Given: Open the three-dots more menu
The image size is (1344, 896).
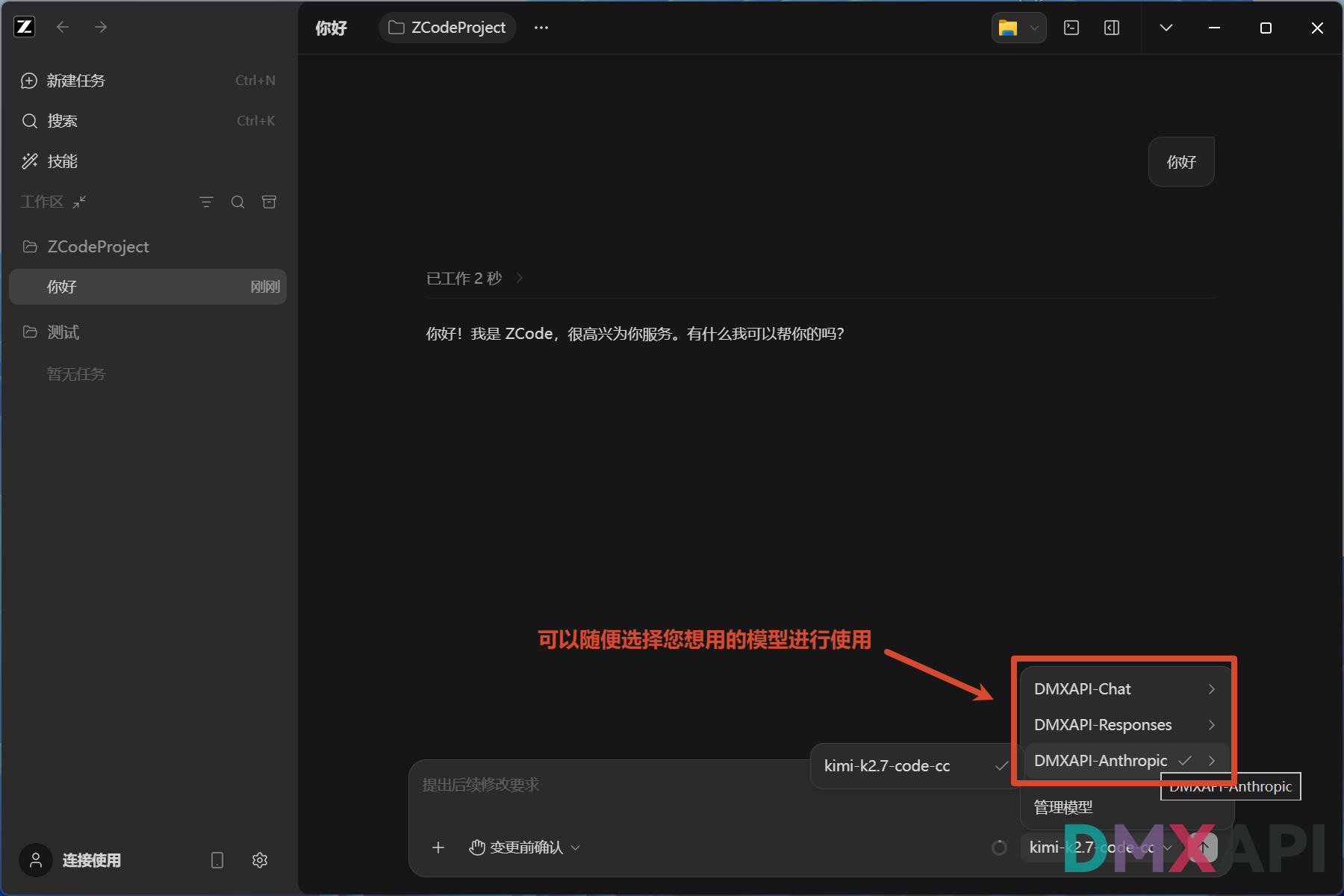Looking at the screenshot, I should 541,28.
